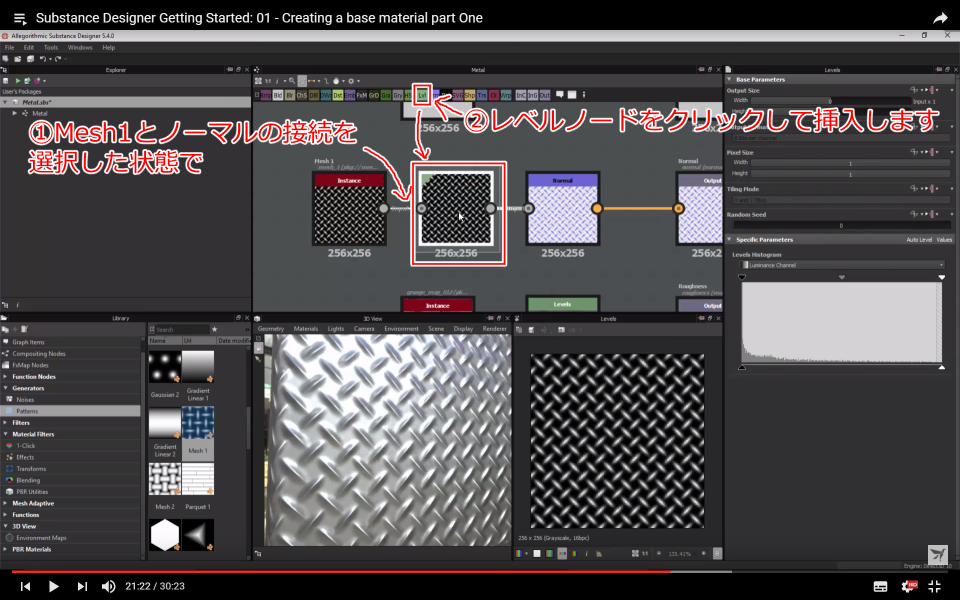Open the 3D View Environment menu
The height and width of the screenshot is (600, 960).
(x=401, y=329)
